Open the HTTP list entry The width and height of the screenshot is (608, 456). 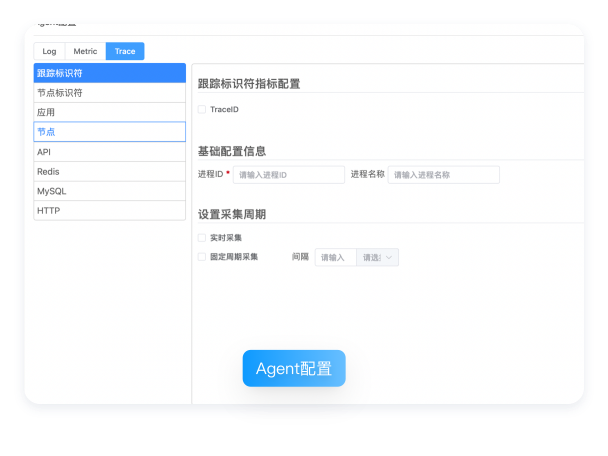(x=109, y=211)
